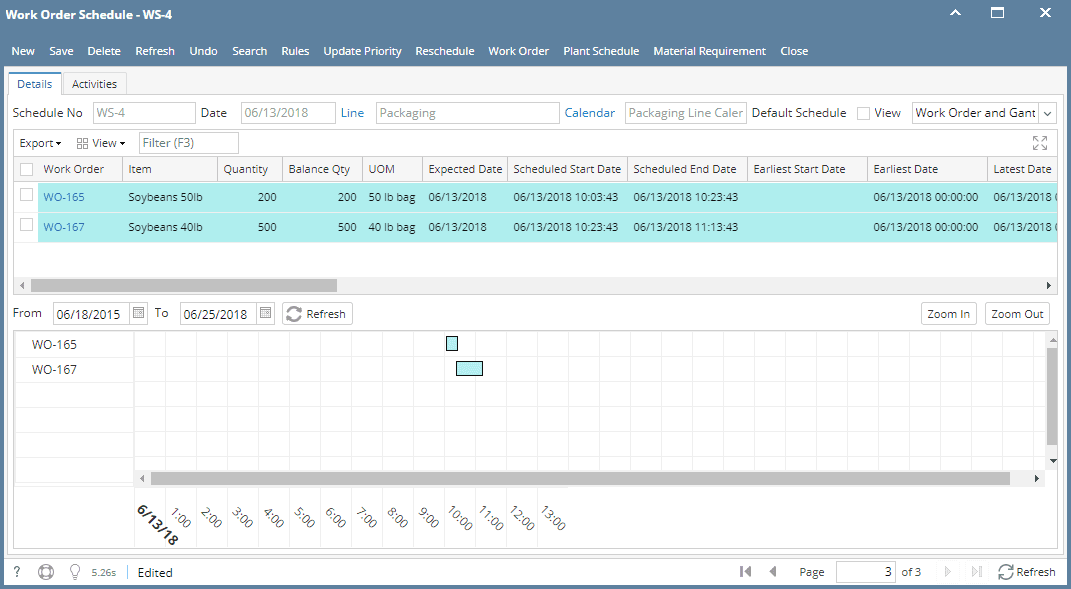Check the WO-165 row checkbox

(x=27, y=195)
